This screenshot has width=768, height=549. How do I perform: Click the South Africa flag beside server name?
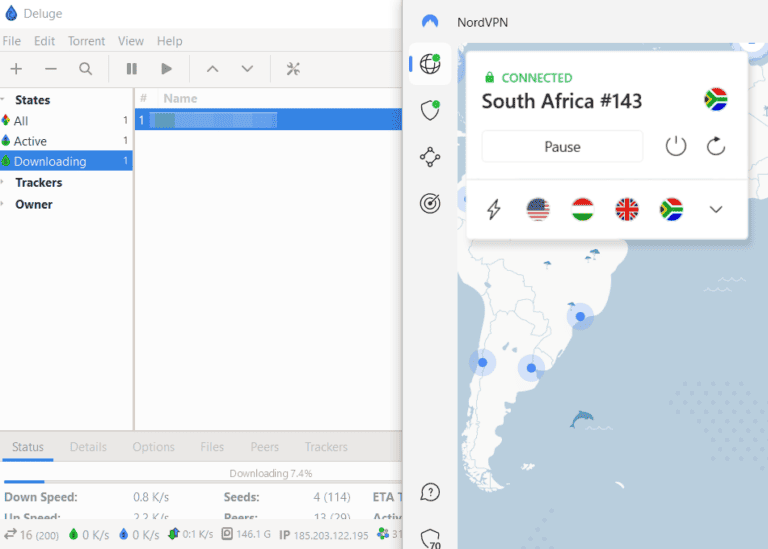pyautogui.click(x=716, y=99)
